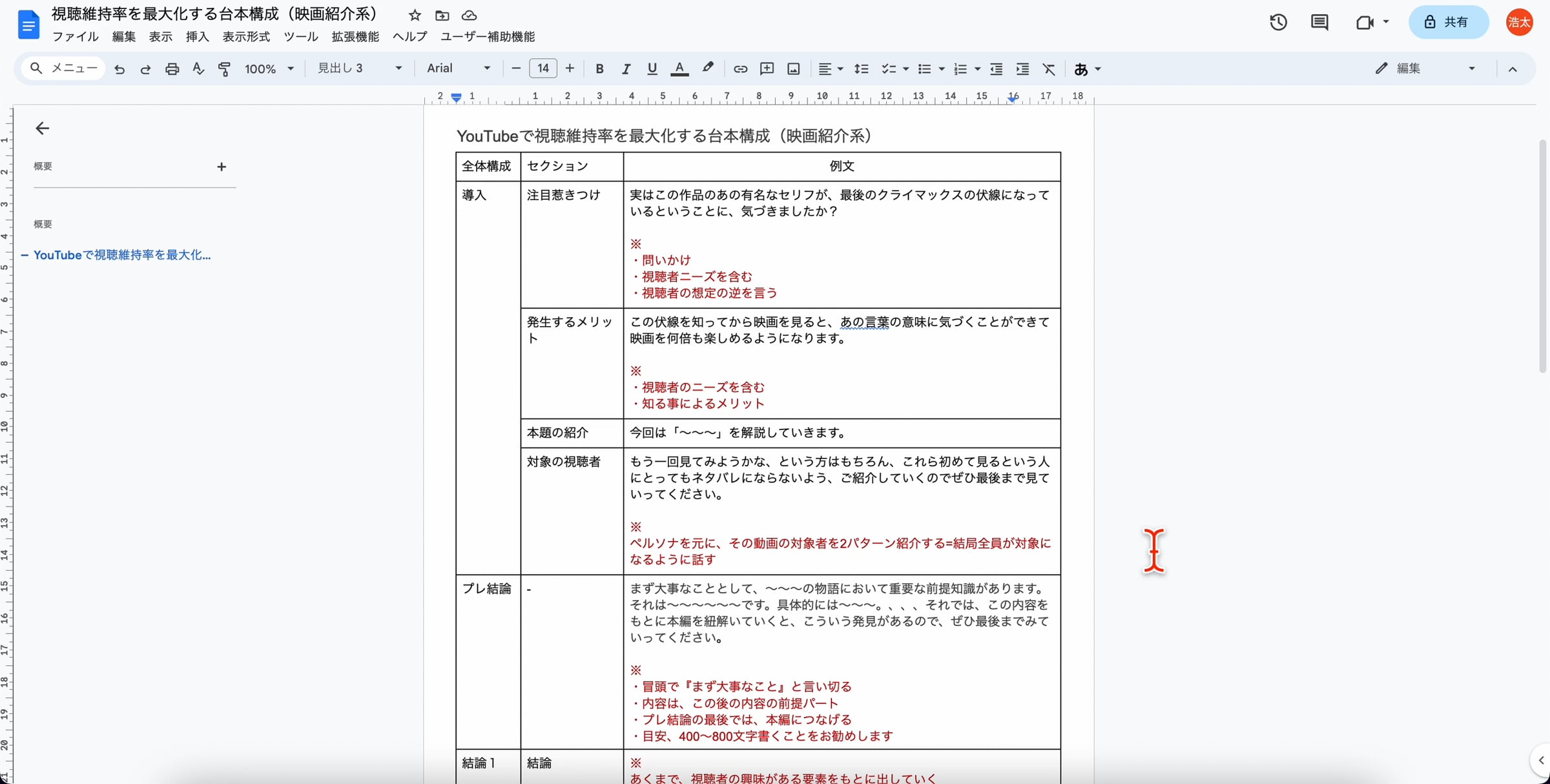Click the print icon
Screen dimensions: 1550x784
[172, 69]
